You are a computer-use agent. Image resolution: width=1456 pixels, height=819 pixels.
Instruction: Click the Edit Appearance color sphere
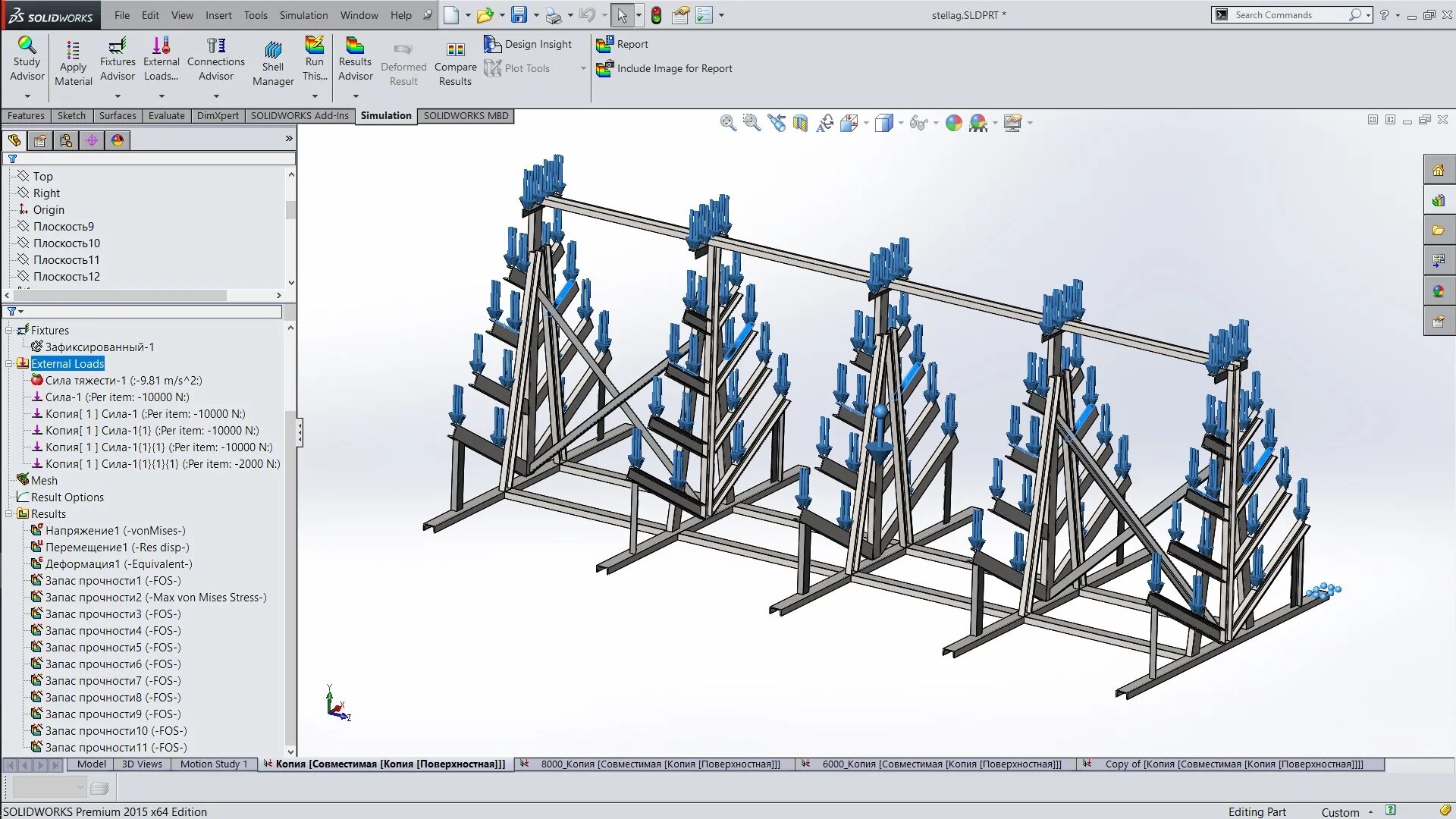tap(953, 123)
